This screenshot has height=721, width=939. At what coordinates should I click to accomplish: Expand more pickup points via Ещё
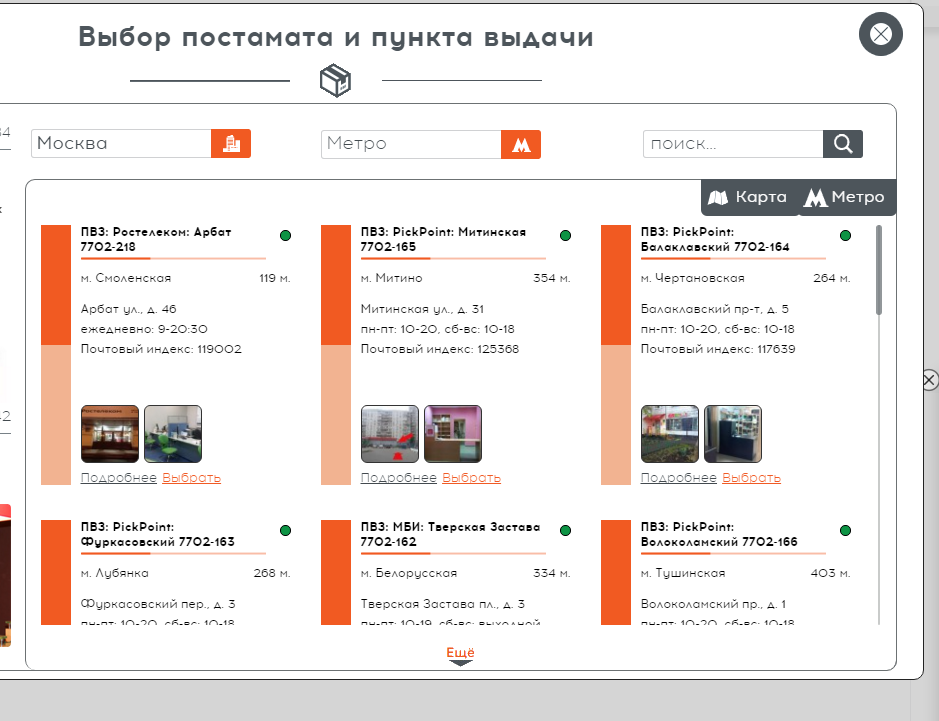pos(460,650)
